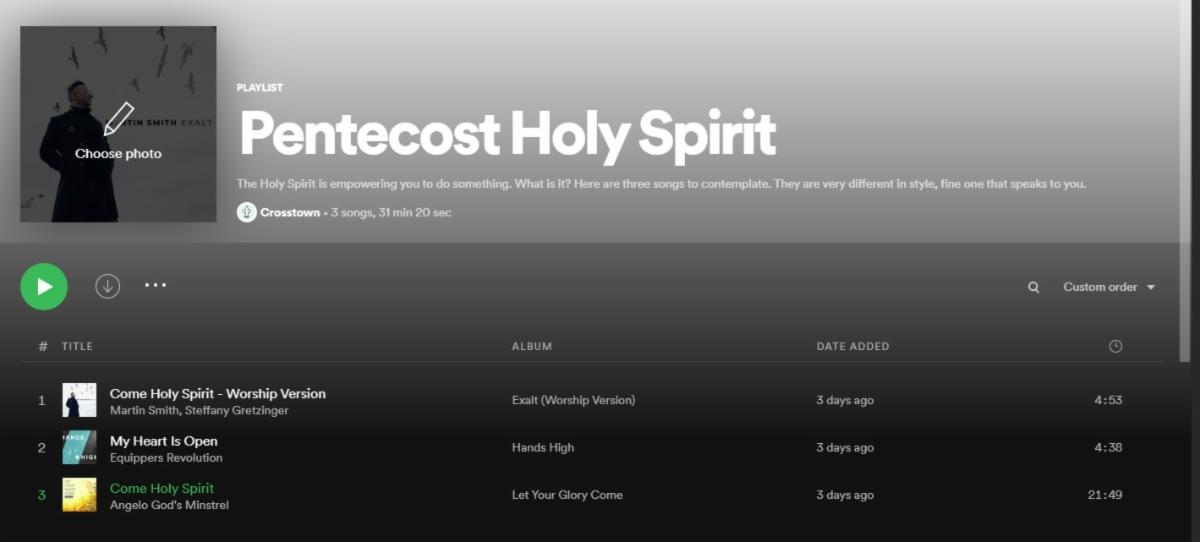Open the Let Your Glory Come album
This screenshot has width=1200, height=542.
(567, 495)
